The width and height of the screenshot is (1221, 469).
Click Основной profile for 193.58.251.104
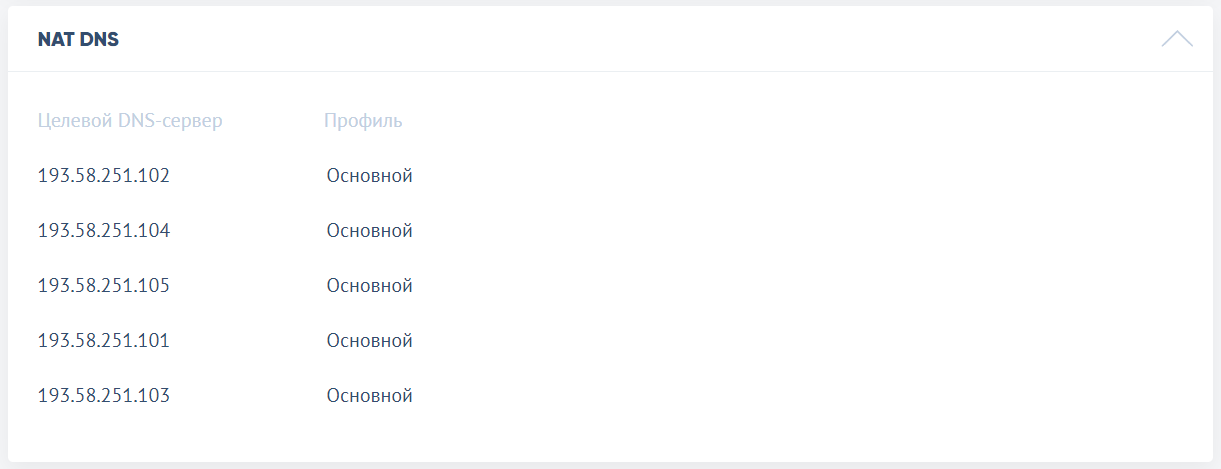point(369,231)
